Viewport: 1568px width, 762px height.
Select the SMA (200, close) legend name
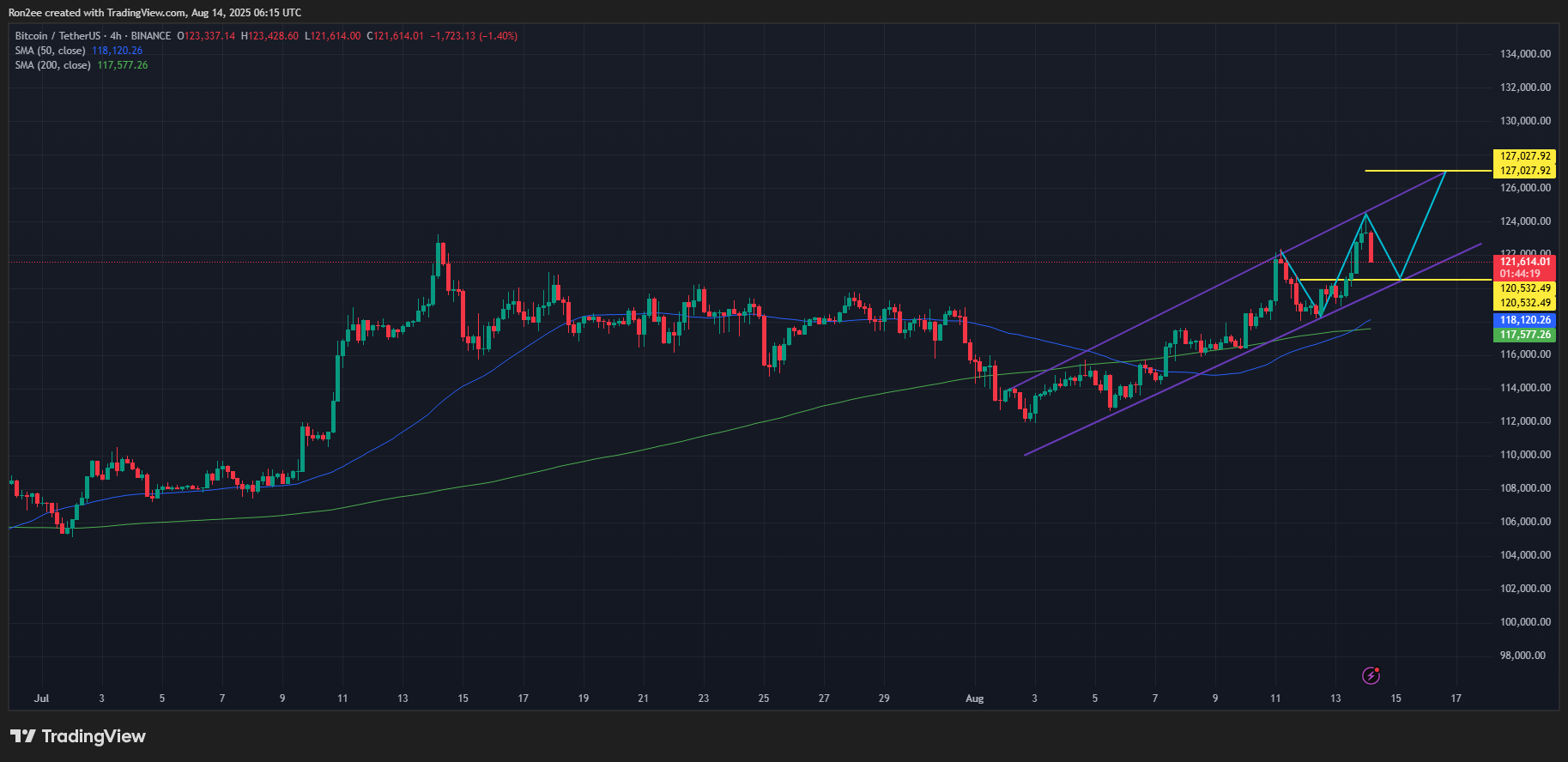pyautogui.click(x=52, y=65)
